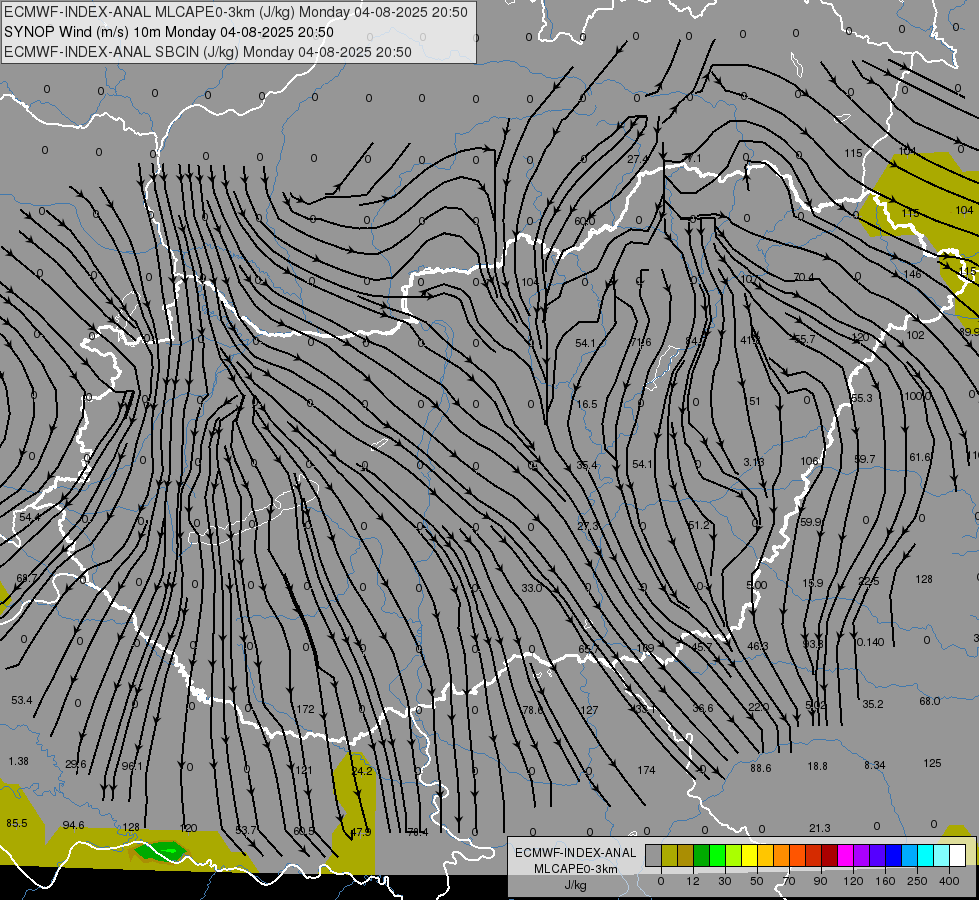Click the 96.1 value on the map
Viewport: 979px width, 900px height.
click(x=132, y=766)
